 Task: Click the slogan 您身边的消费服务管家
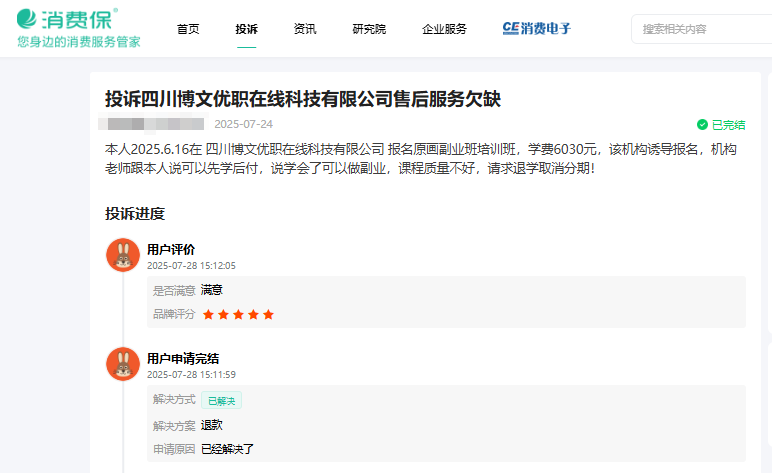pyautogui.click(x=79, y=42)
